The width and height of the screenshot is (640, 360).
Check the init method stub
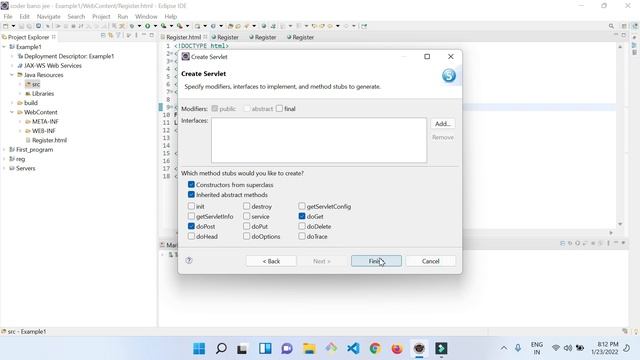pyautogui.click(x=191, y=206)
